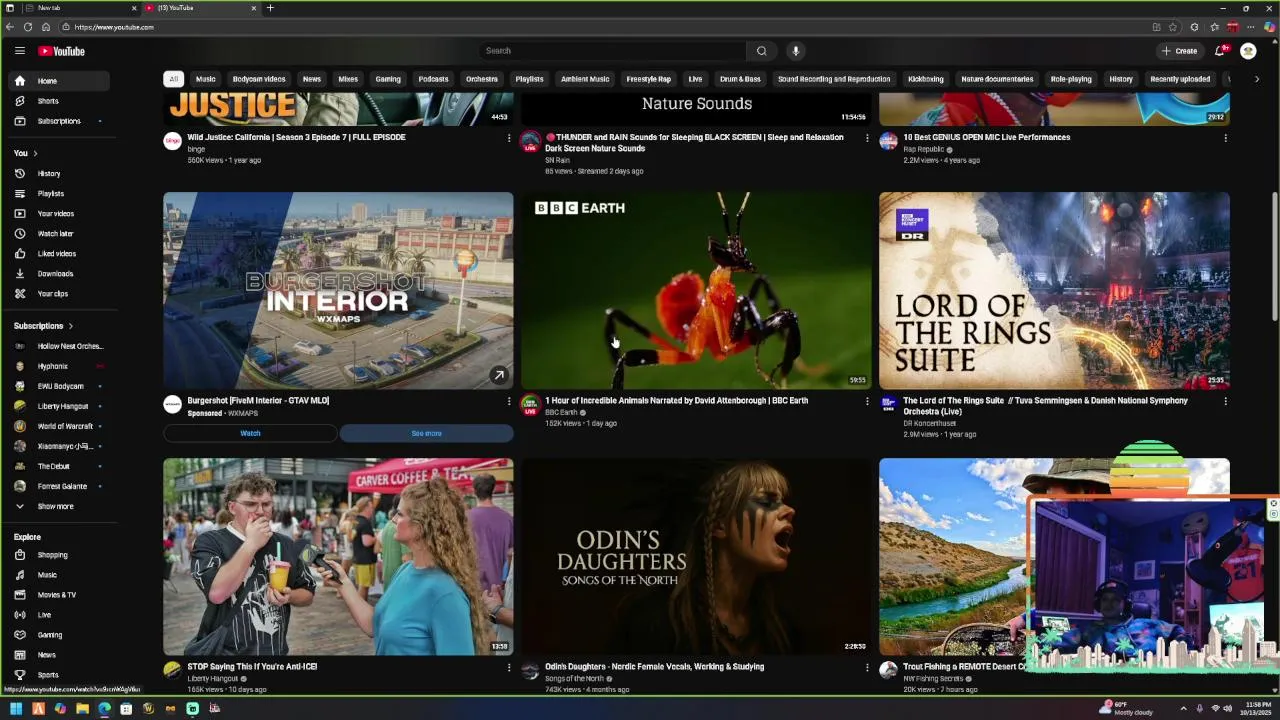Viewport: 1280px width, 720px height.
Task: Open Music under Explore
Action: pyautogui.click(x=60, y=575)
